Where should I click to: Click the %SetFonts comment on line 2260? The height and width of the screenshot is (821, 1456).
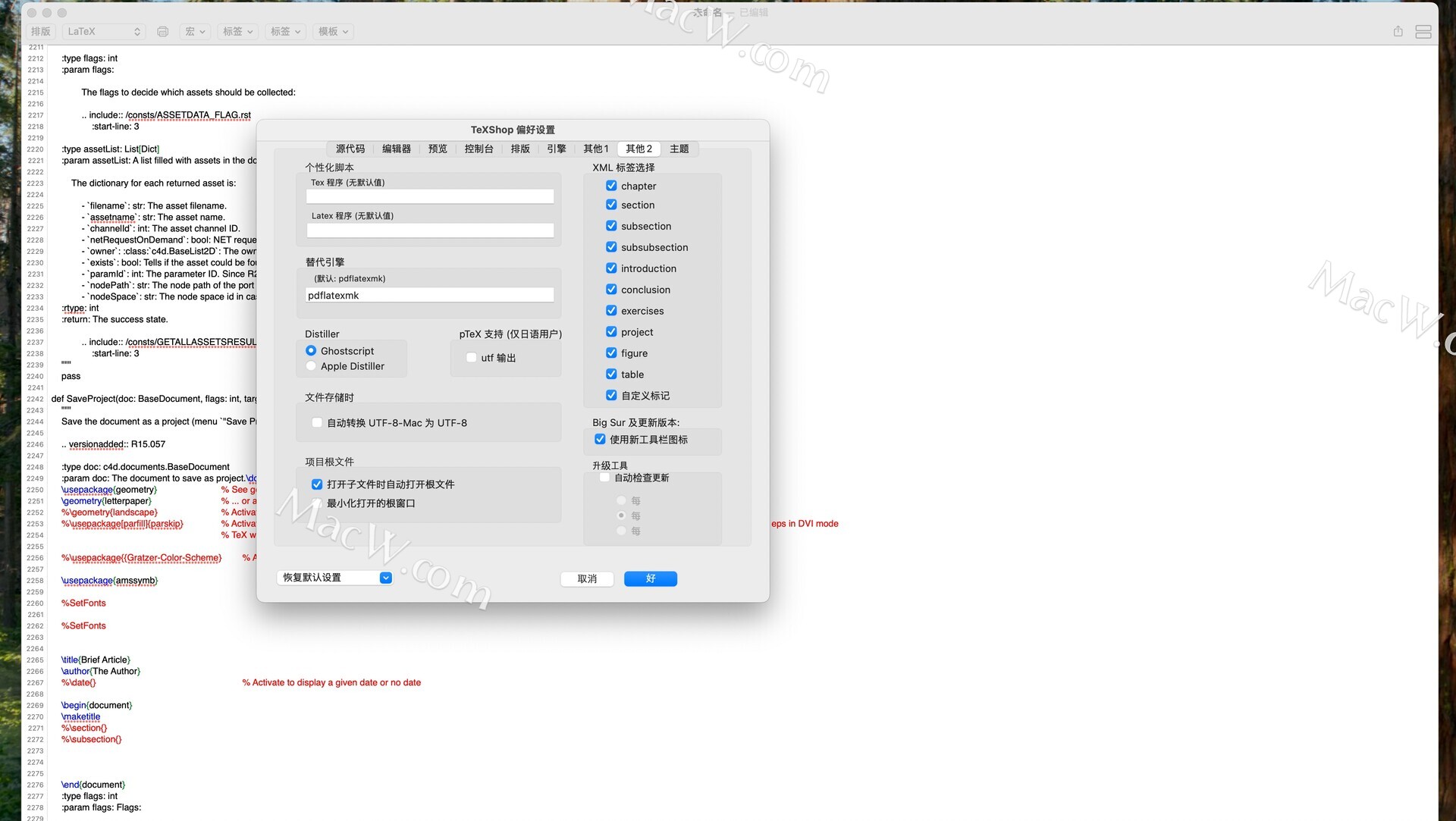[x=84, y=603]
